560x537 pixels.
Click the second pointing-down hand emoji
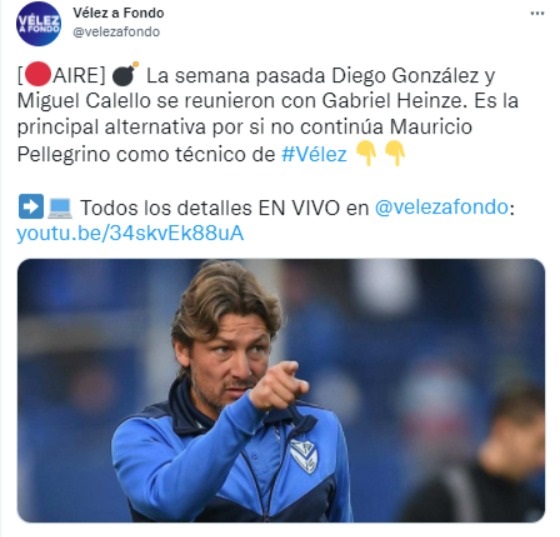[x=395, y=153]
